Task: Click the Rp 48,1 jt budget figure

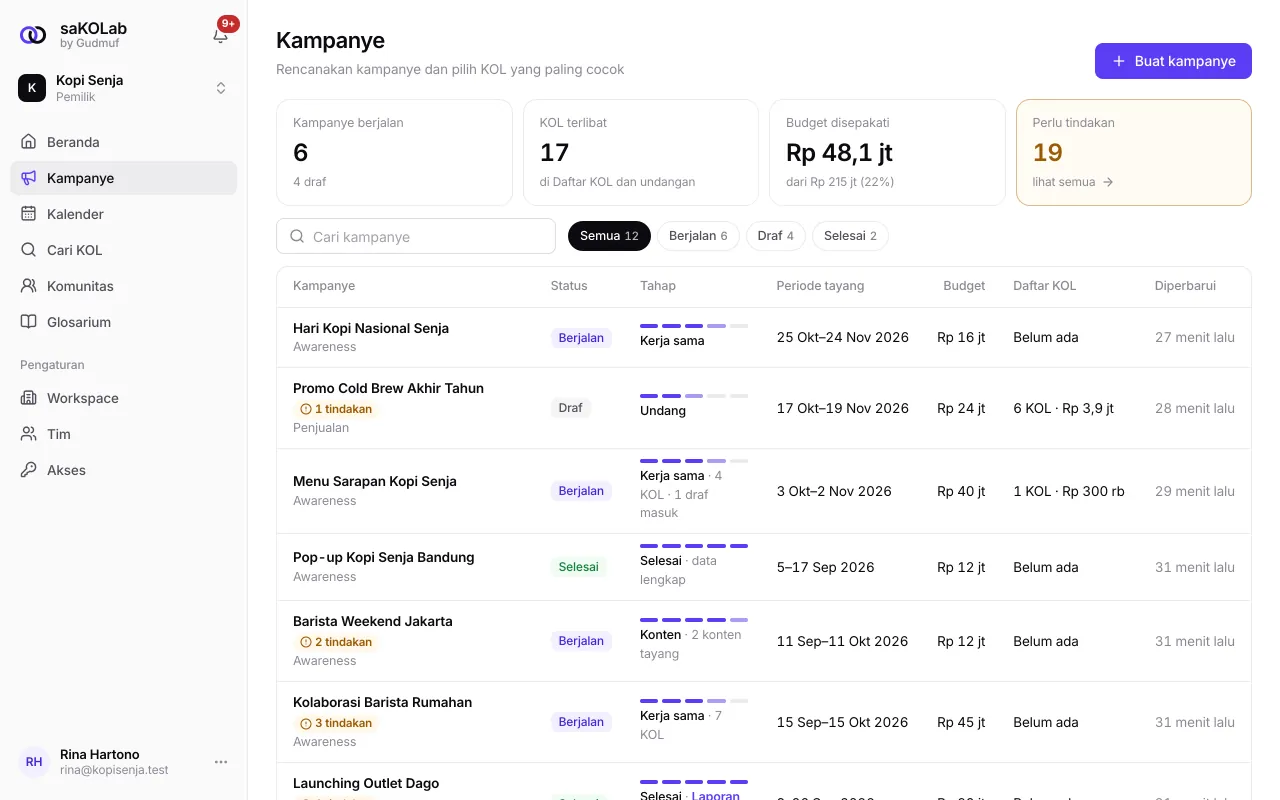Action: coord(839,153)
